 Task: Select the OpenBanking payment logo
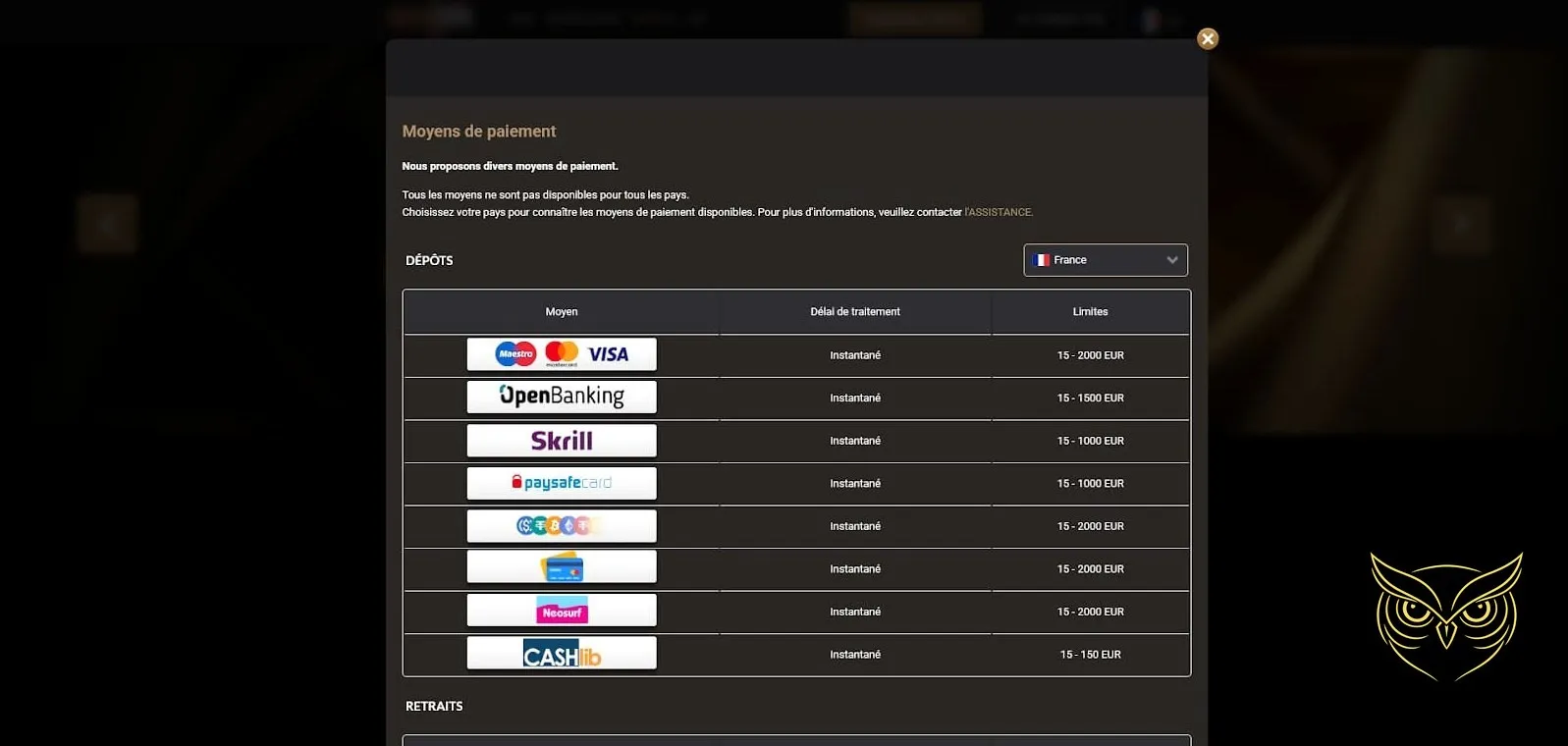coord(562,397)
